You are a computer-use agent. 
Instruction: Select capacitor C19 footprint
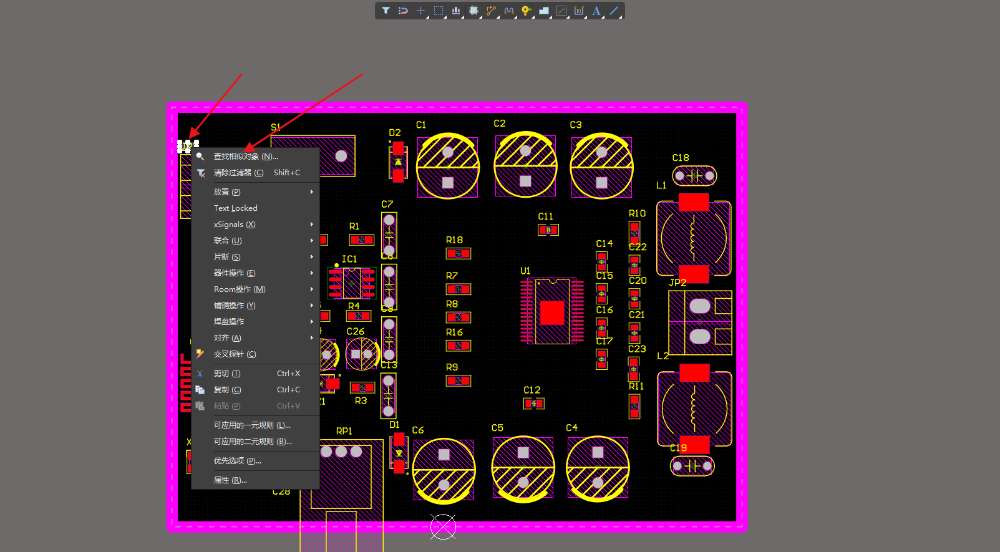point(692,466)
